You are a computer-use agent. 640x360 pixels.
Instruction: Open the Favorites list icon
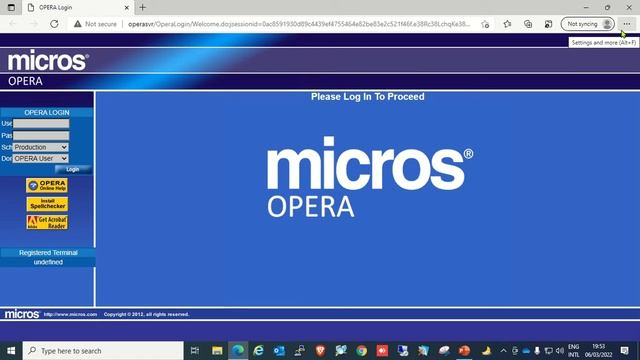pos(507,24)
